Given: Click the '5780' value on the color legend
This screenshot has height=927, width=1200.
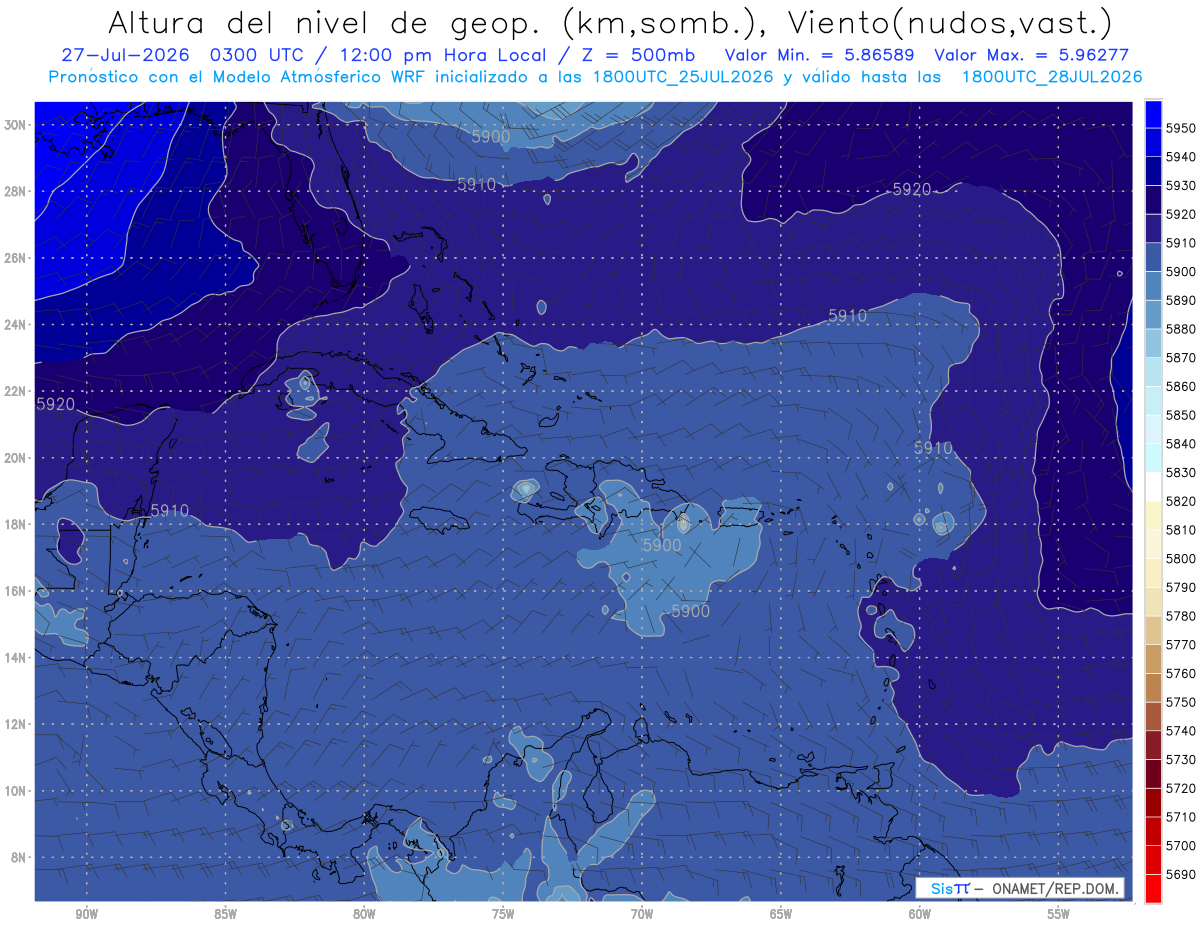Looking at the screenshot, I should point(1181,616).
